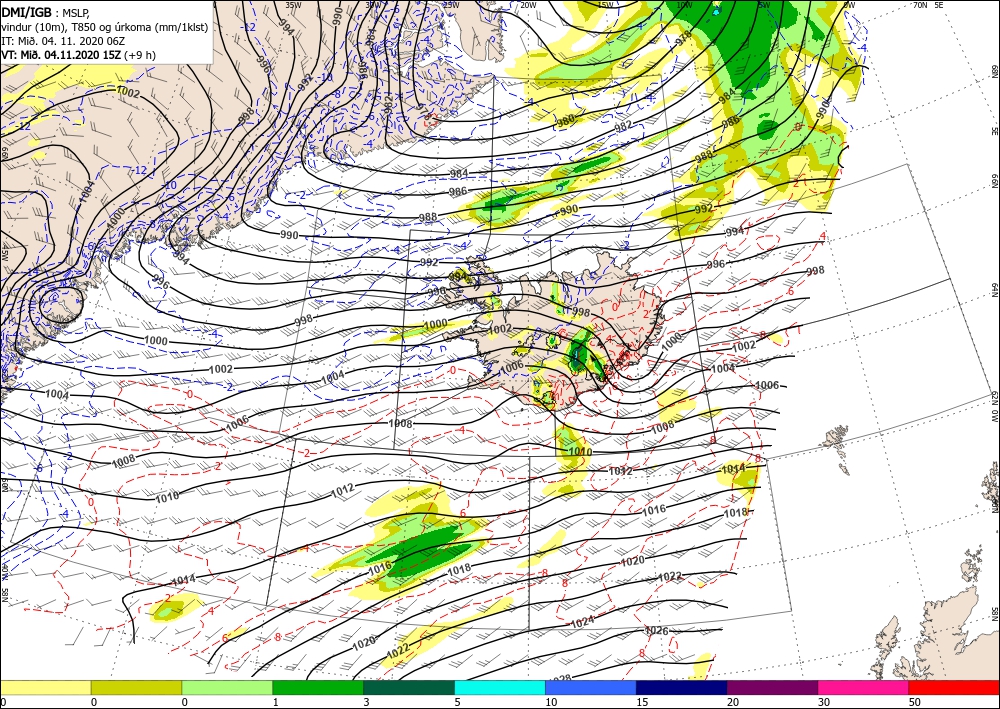Select the medium green legend swatch
The height and width of the screenshot is (709, 1000).
pos(318,687)
